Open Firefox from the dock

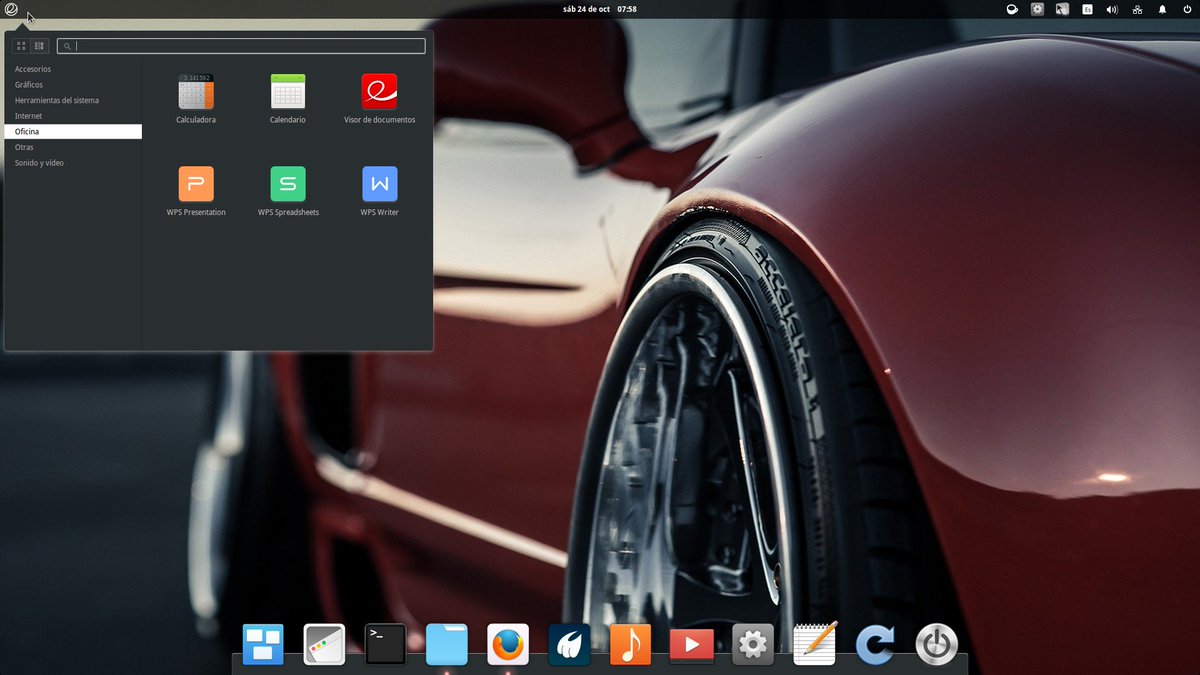(508, 644)
